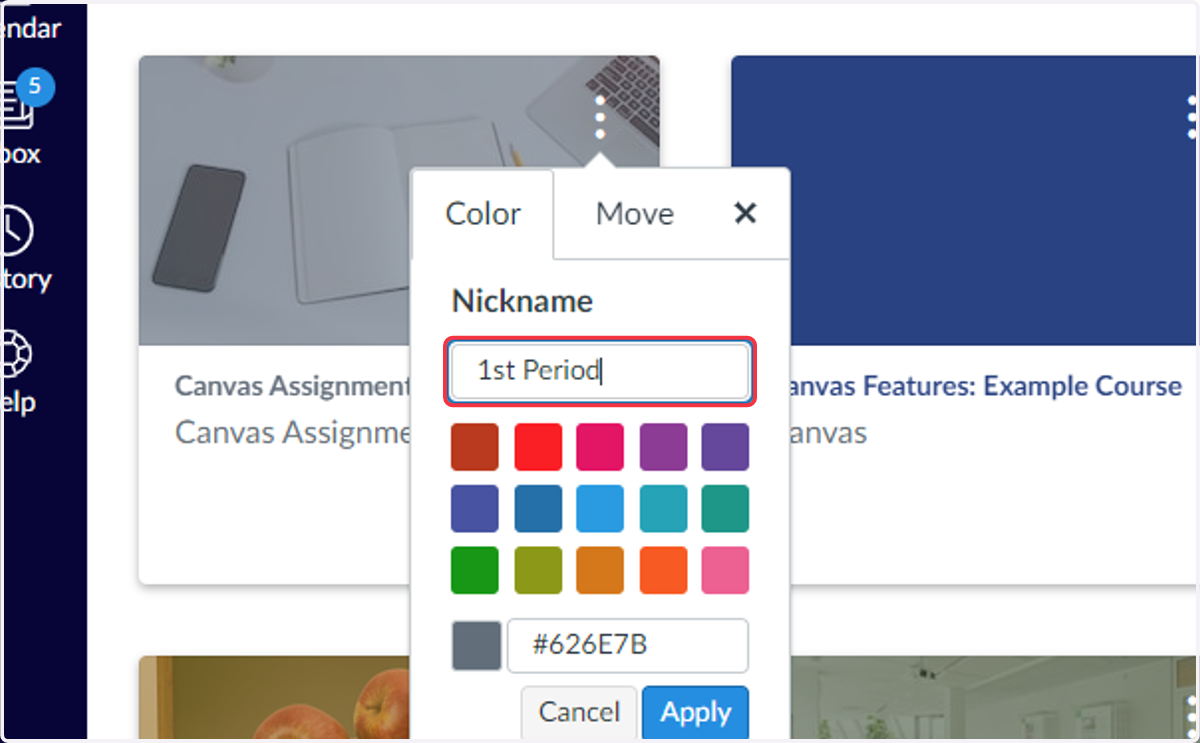Open the Help lifebuoy icon in sidebar
The image size is (1200, 743).
[x=18, y=354]
